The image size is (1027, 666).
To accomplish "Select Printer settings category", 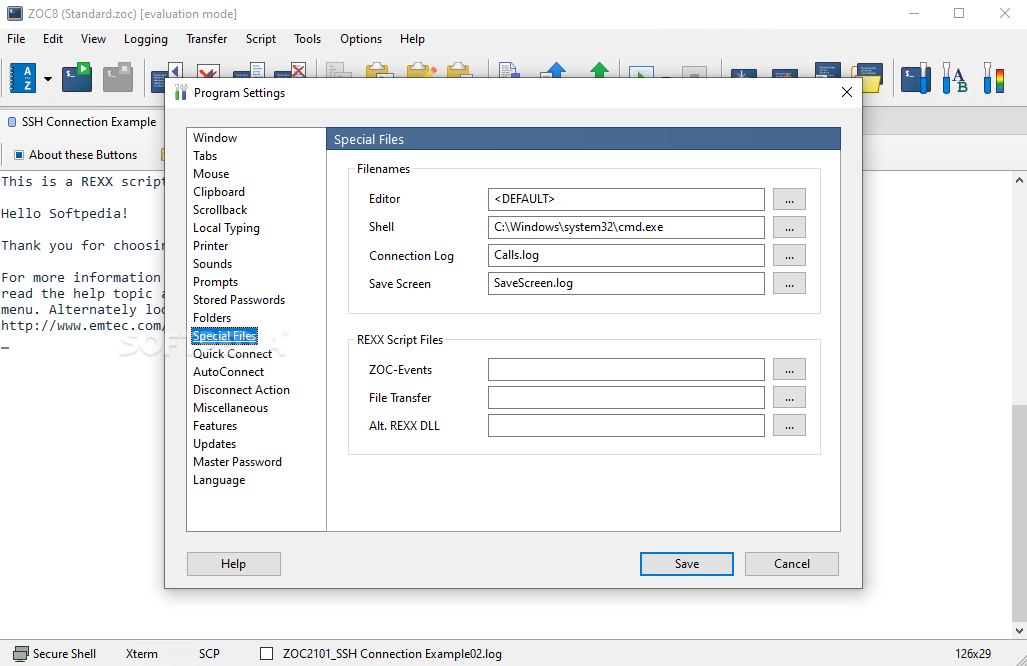I will (x=210, y=246).
